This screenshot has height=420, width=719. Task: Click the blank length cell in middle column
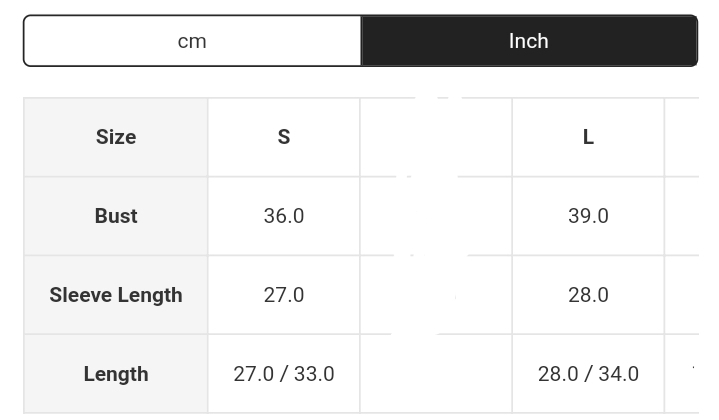tap(436, 374)
